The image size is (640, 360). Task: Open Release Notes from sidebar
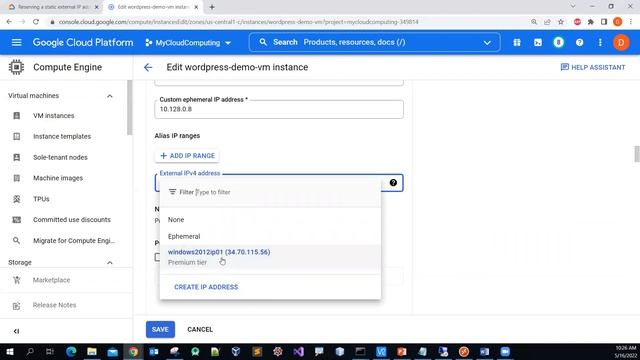pos(54,305)
